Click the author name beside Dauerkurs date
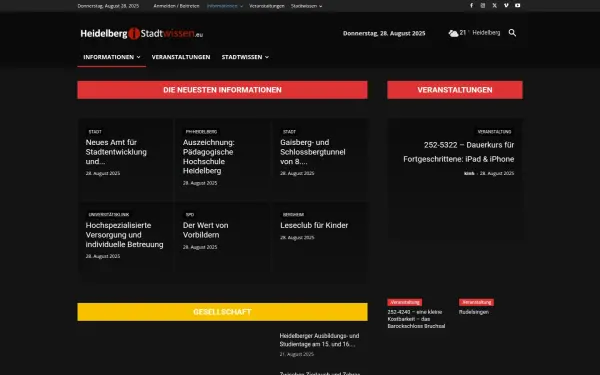Screen dimensions: 600x375 [x=469, y=174]
